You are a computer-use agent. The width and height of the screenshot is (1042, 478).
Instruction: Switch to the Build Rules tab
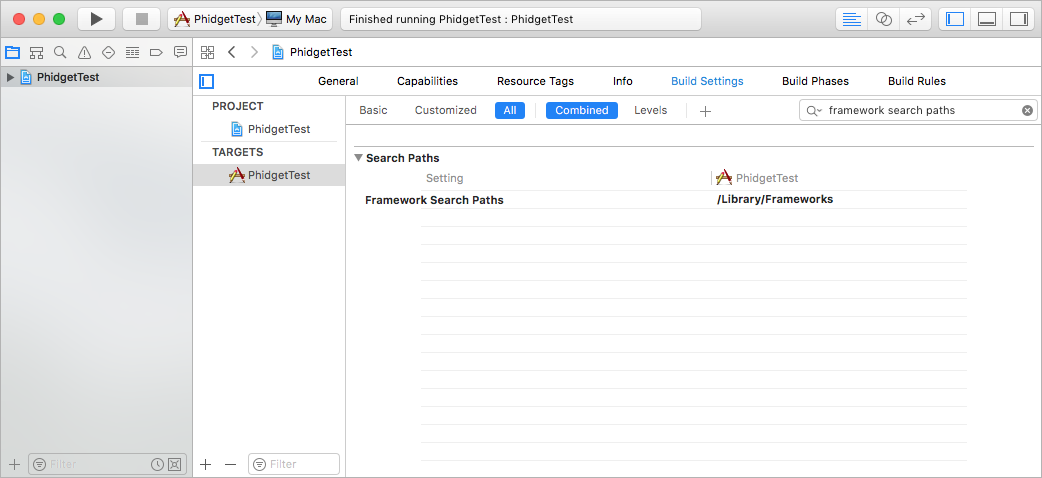tap(917, 81)
